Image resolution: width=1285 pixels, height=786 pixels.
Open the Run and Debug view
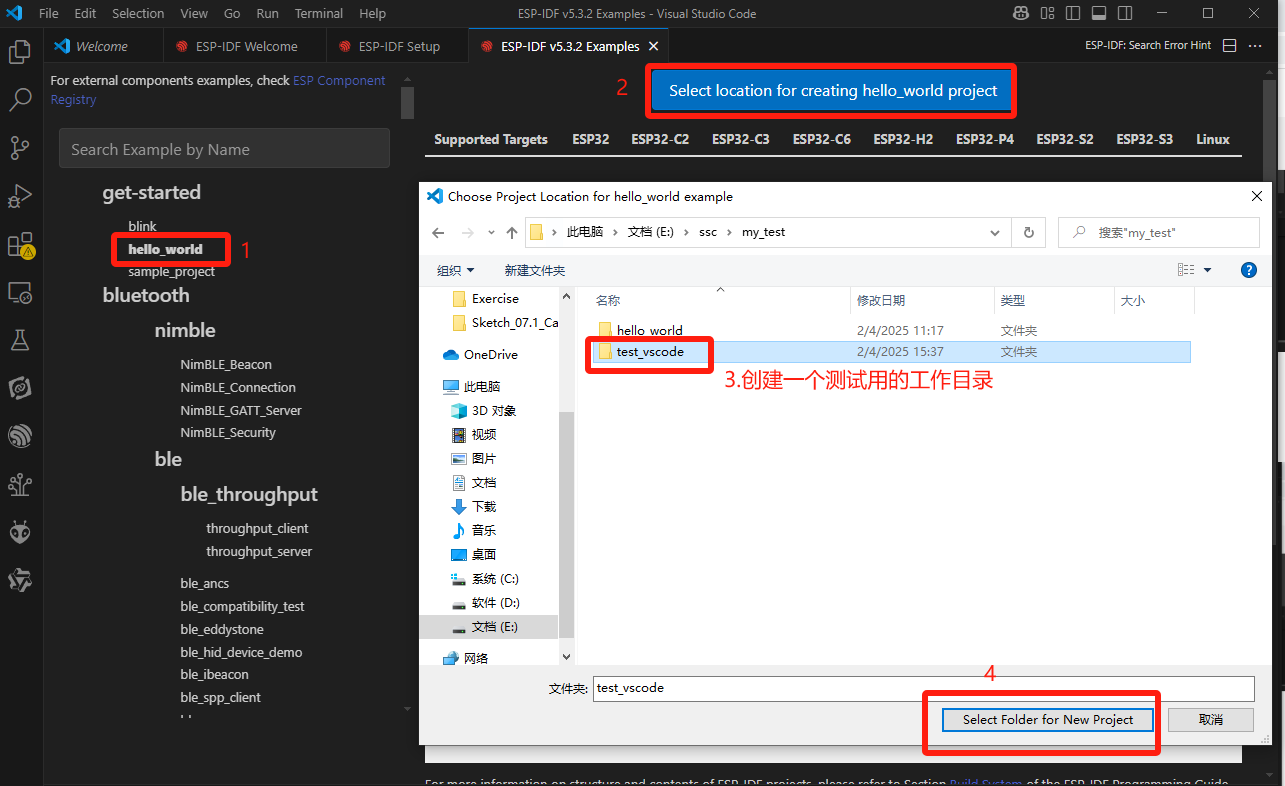pyautogui.click(x=20, y=196)
